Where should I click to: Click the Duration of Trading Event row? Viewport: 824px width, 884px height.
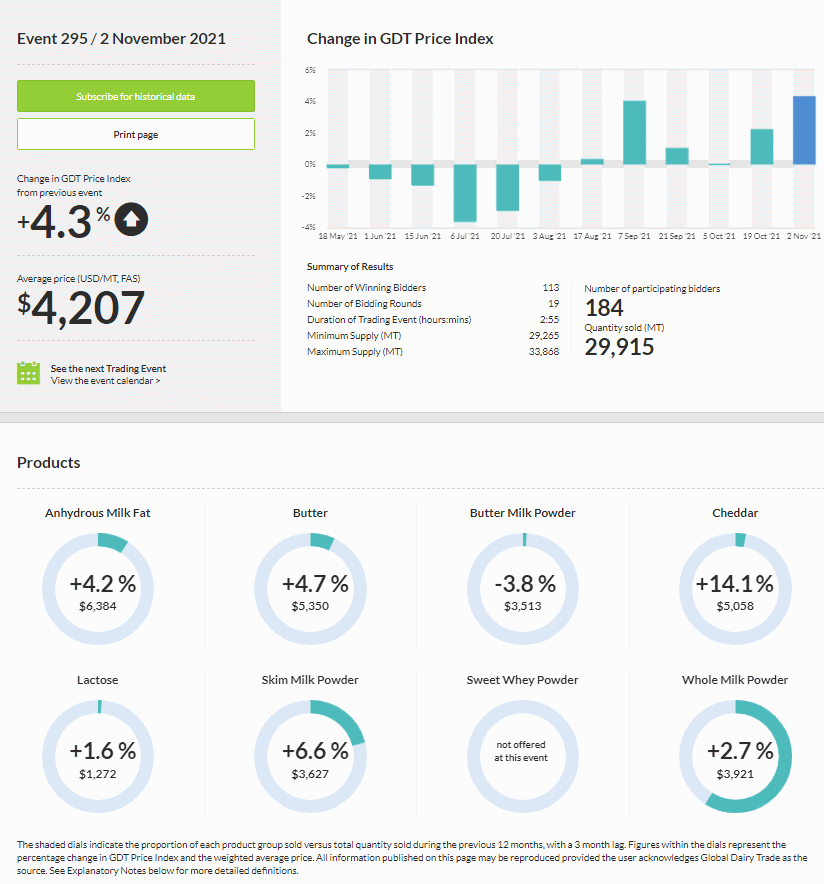click(433, 320)
